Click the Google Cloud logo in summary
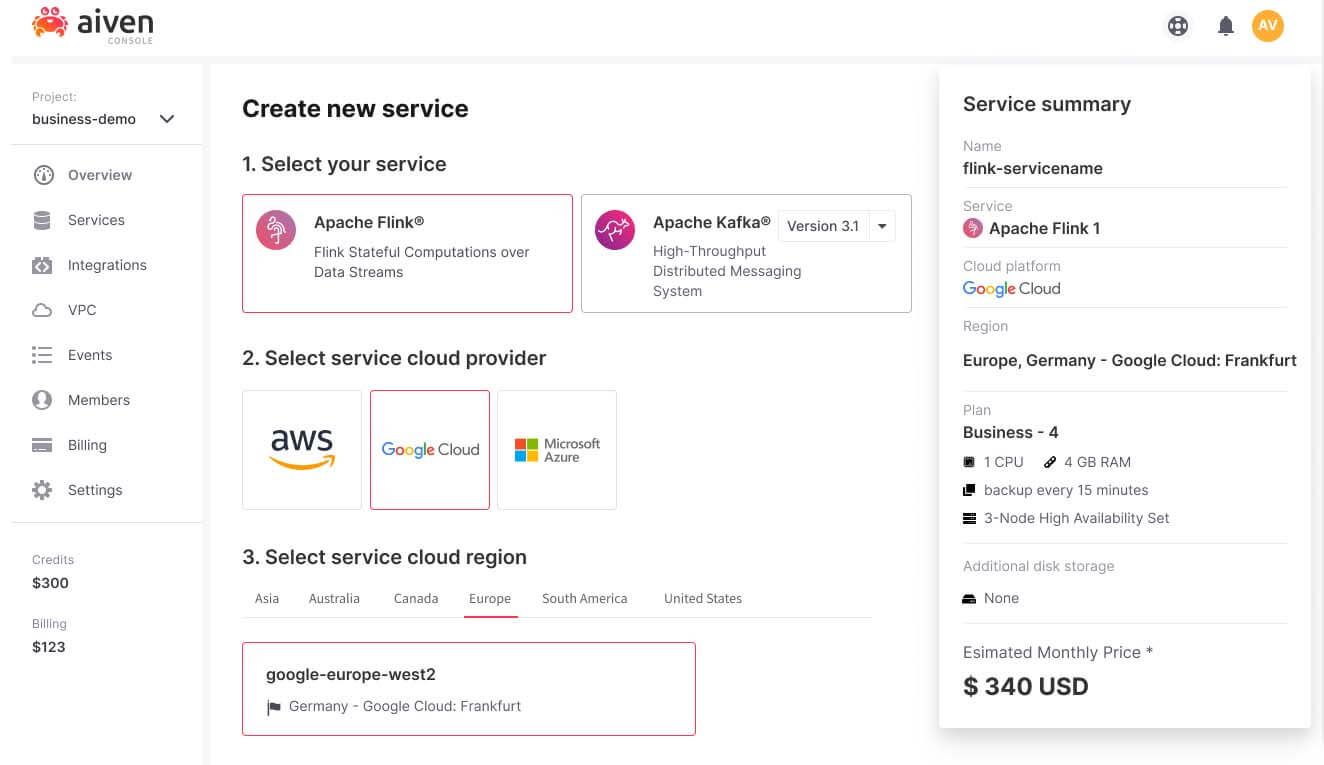This screenshot has width=1324, height=765. (x=1011, y=288)
